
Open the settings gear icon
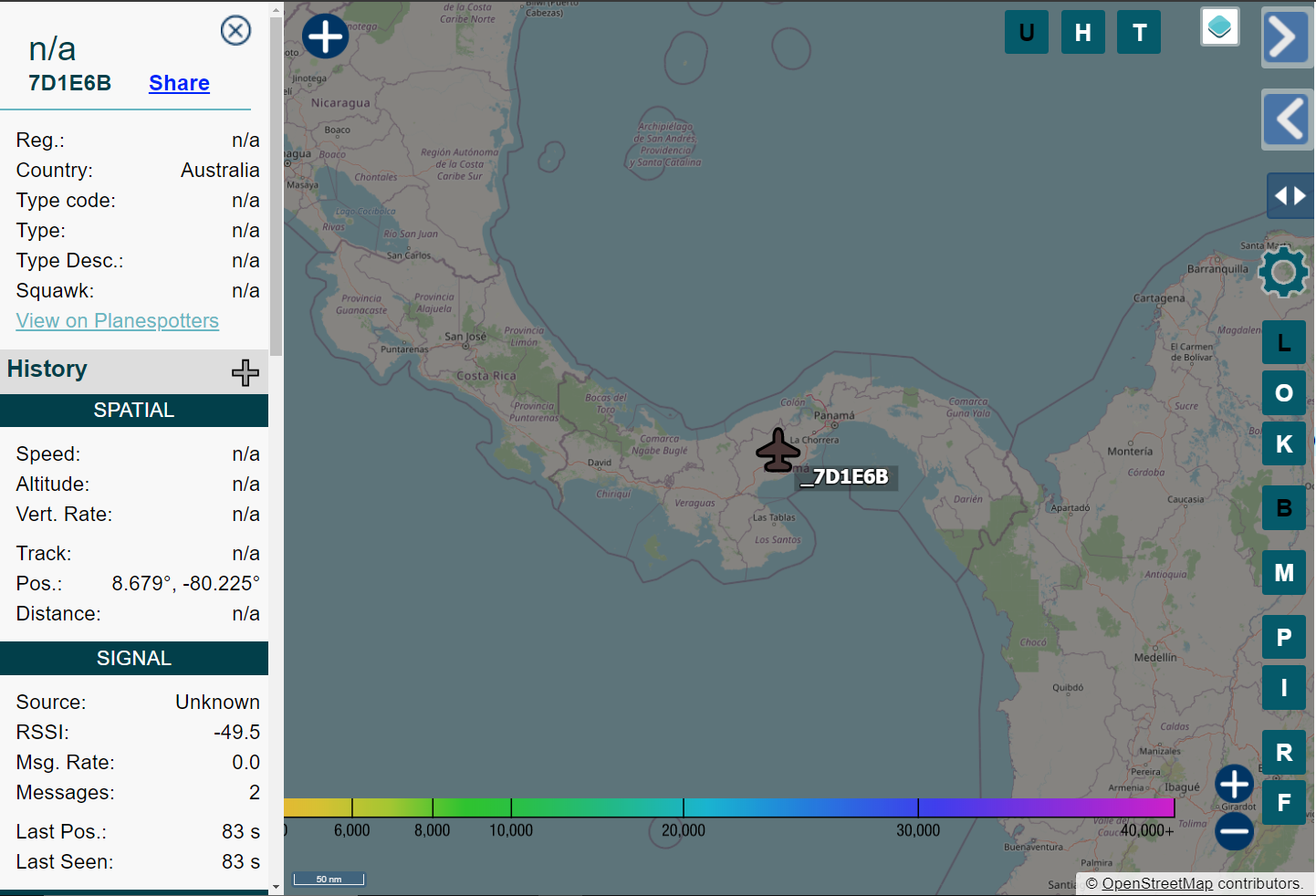pyautogui.click(x=1283, y=272)
